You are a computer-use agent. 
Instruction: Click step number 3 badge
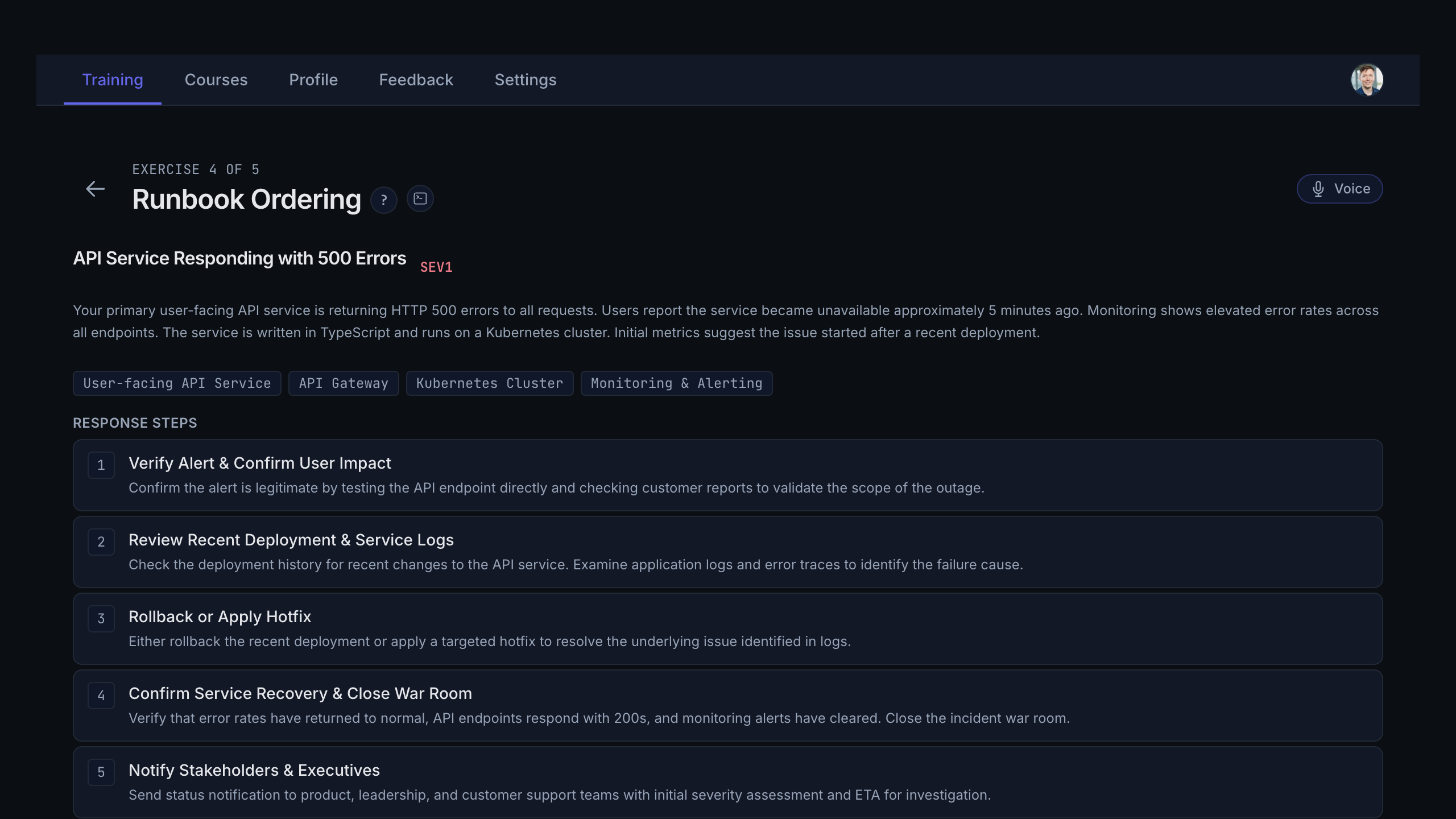pos(101,619)
